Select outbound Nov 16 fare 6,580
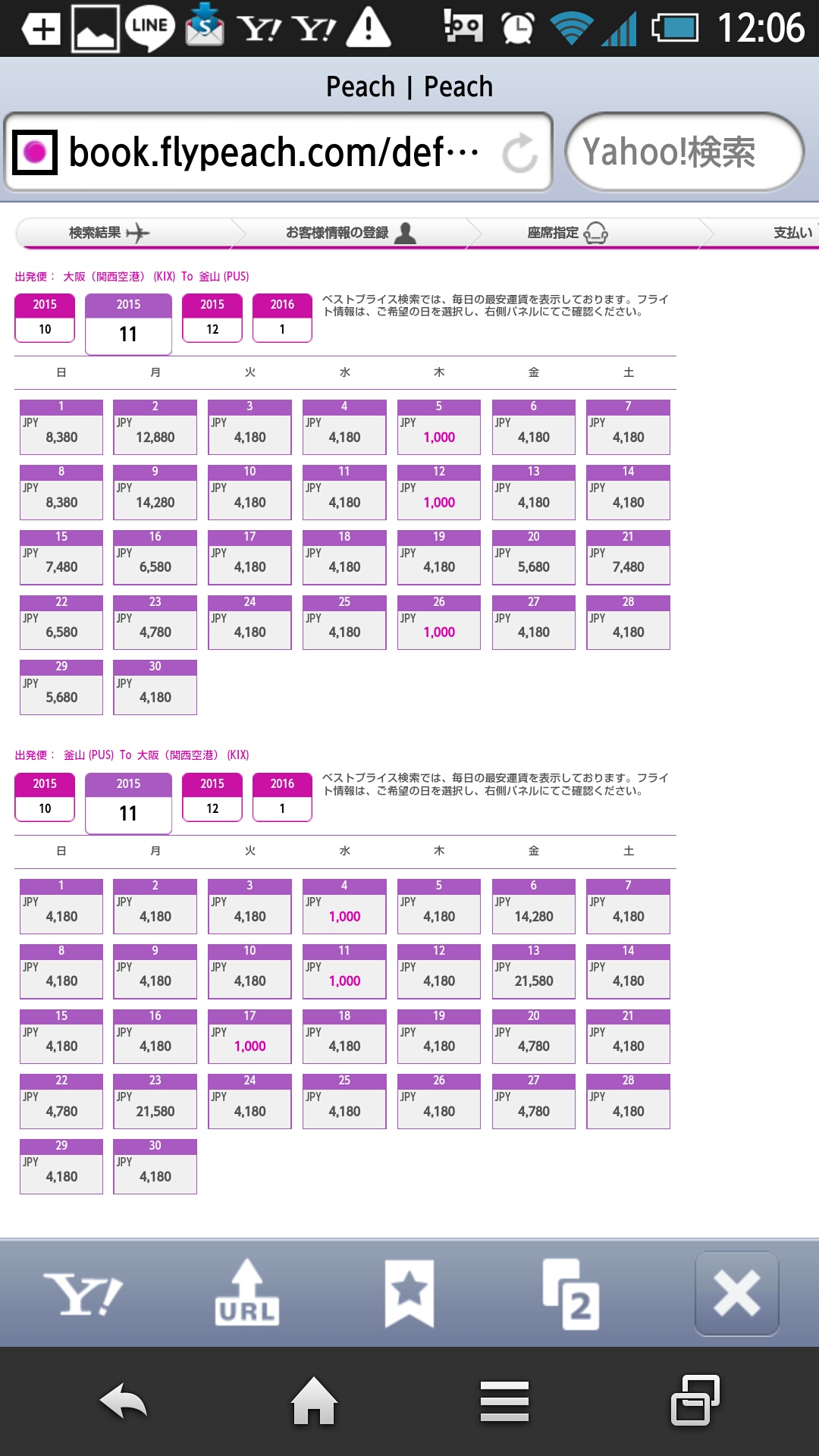 tap(155, 557)
